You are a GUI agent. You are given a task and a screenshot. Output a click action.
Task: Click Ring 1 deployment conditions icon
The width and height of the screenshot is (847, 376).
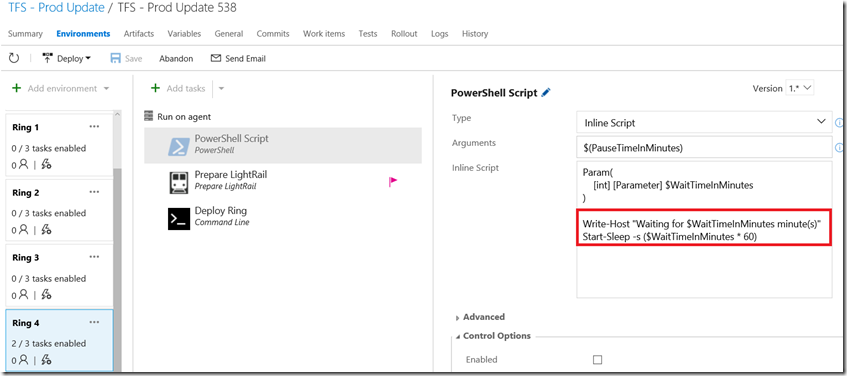(x=46, y=165)
